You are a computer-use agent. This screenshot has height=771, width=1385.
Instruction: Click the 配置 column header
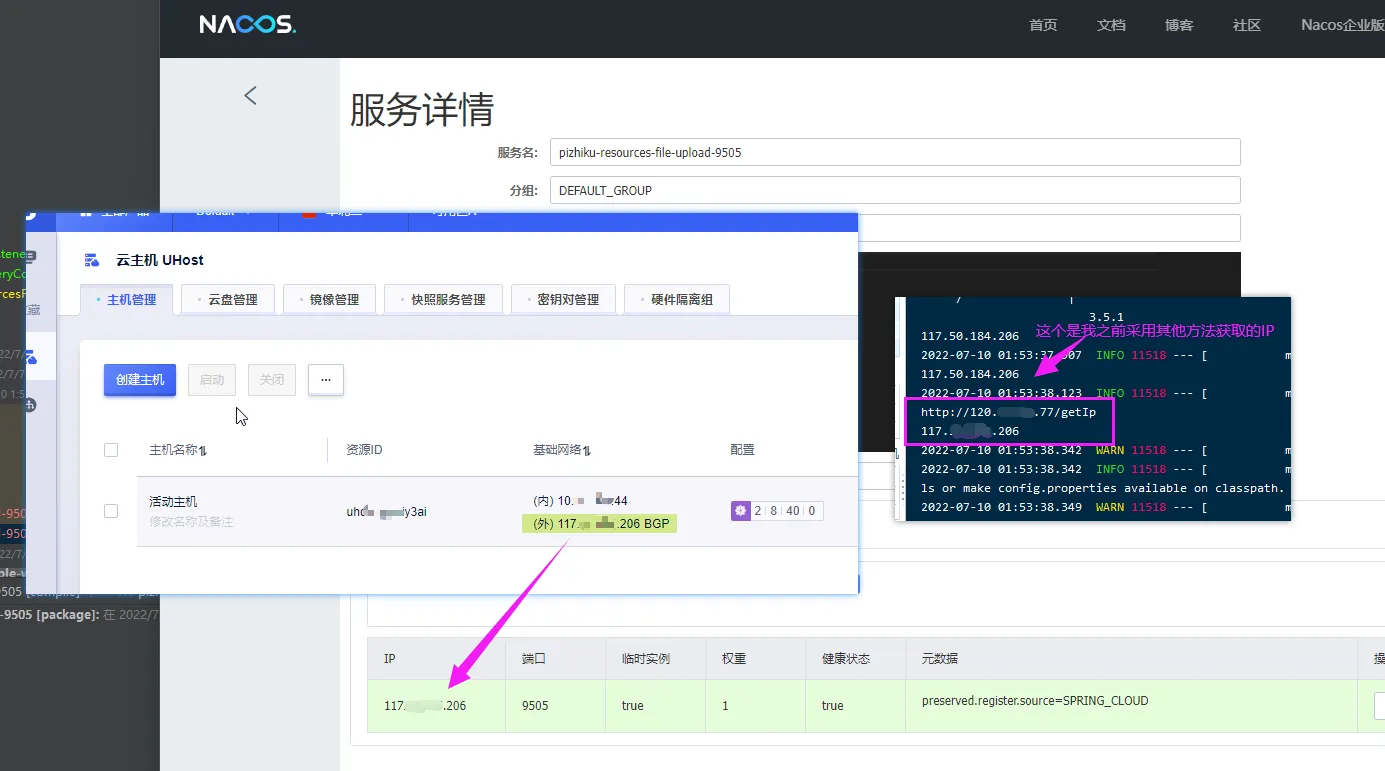pyautogui.click(x=742, y=450)
